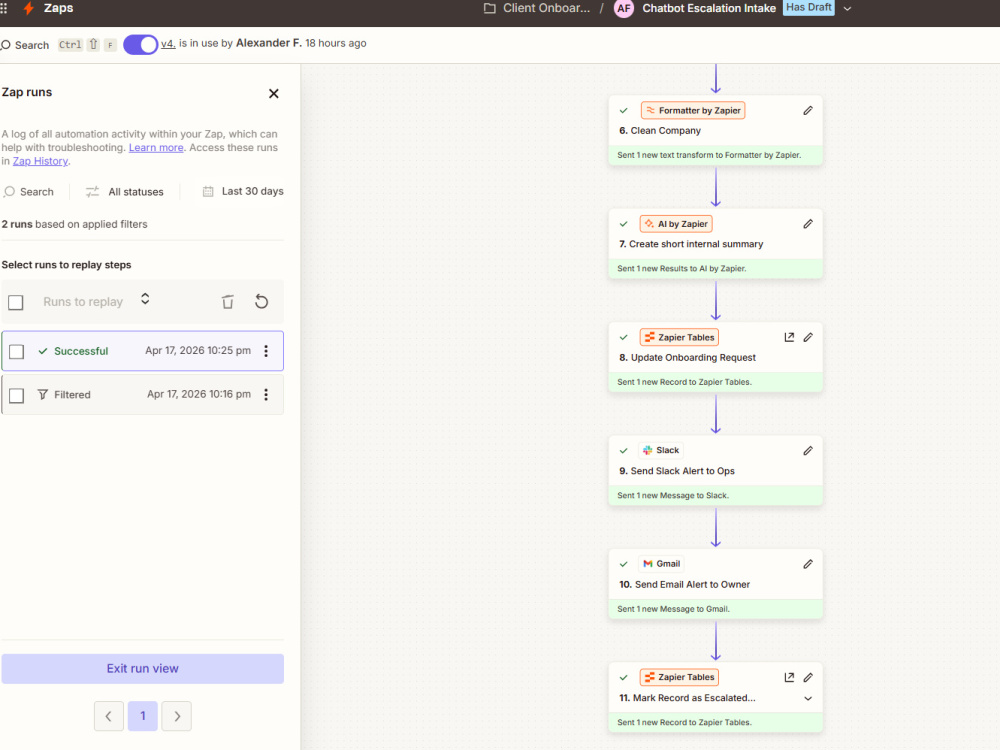Select the Filtered run from Apr 17 10:16 pm

(x=142, y=395)
